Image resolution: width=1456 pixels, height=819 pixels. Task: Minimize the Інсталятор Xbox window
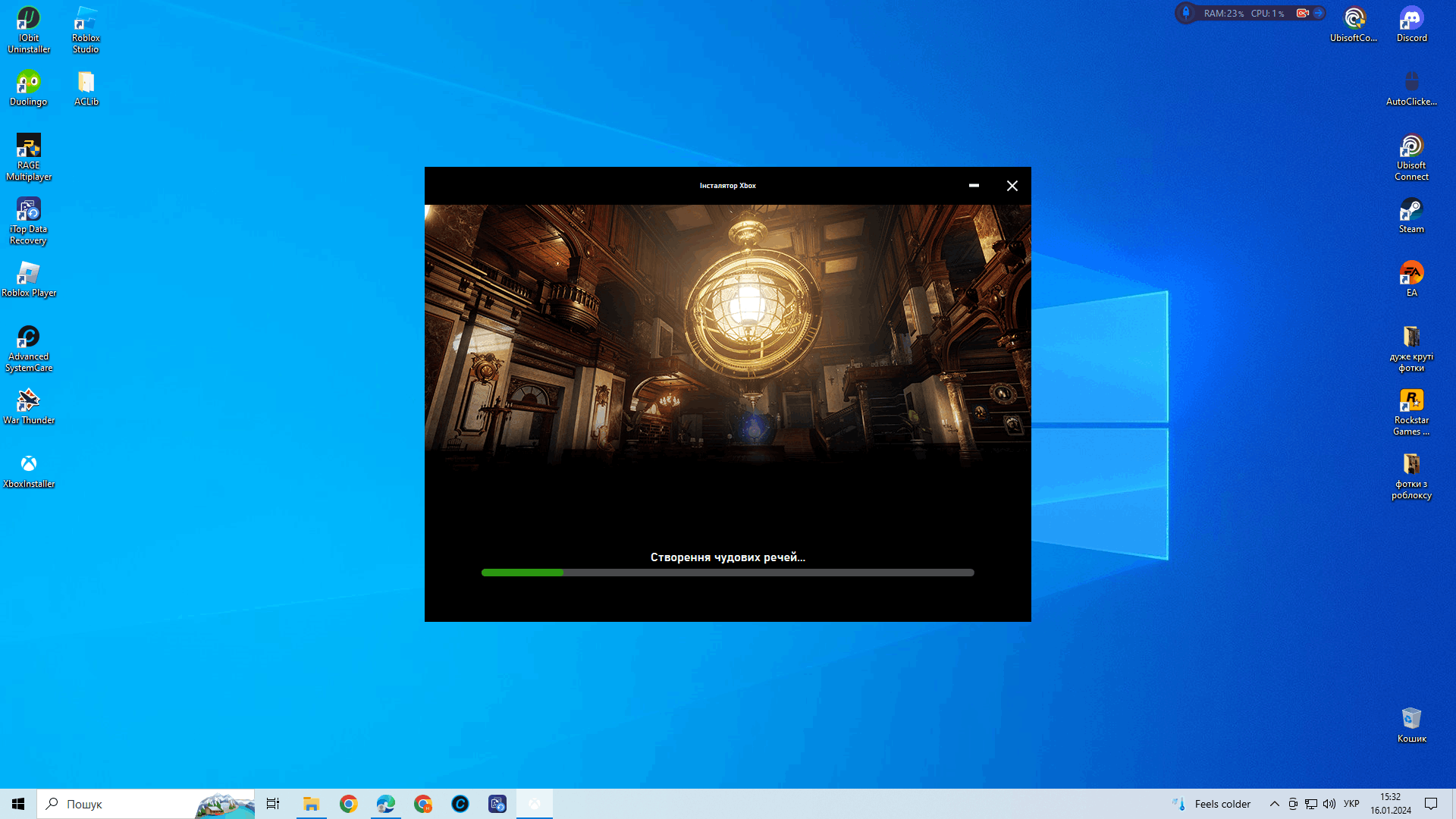974,186
